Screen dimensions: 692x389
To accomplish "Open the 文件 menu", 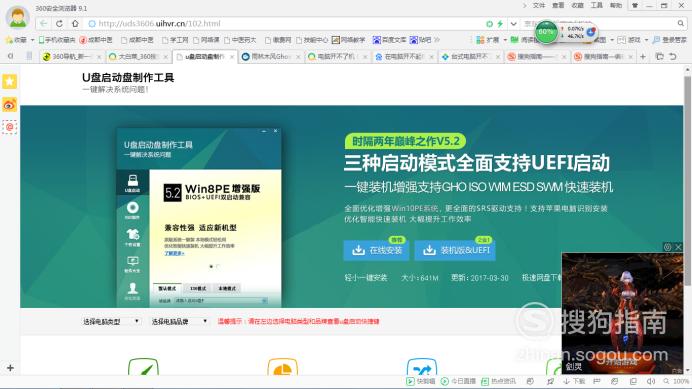I will [539, 5].
